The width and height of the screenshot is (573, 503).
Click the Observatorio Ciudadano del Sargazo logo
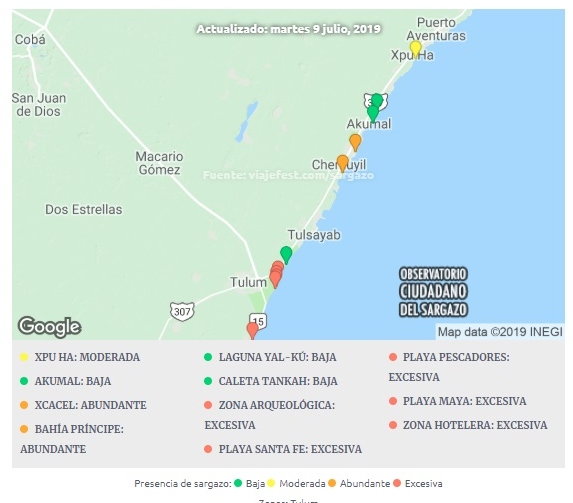(x=433, y=292)
